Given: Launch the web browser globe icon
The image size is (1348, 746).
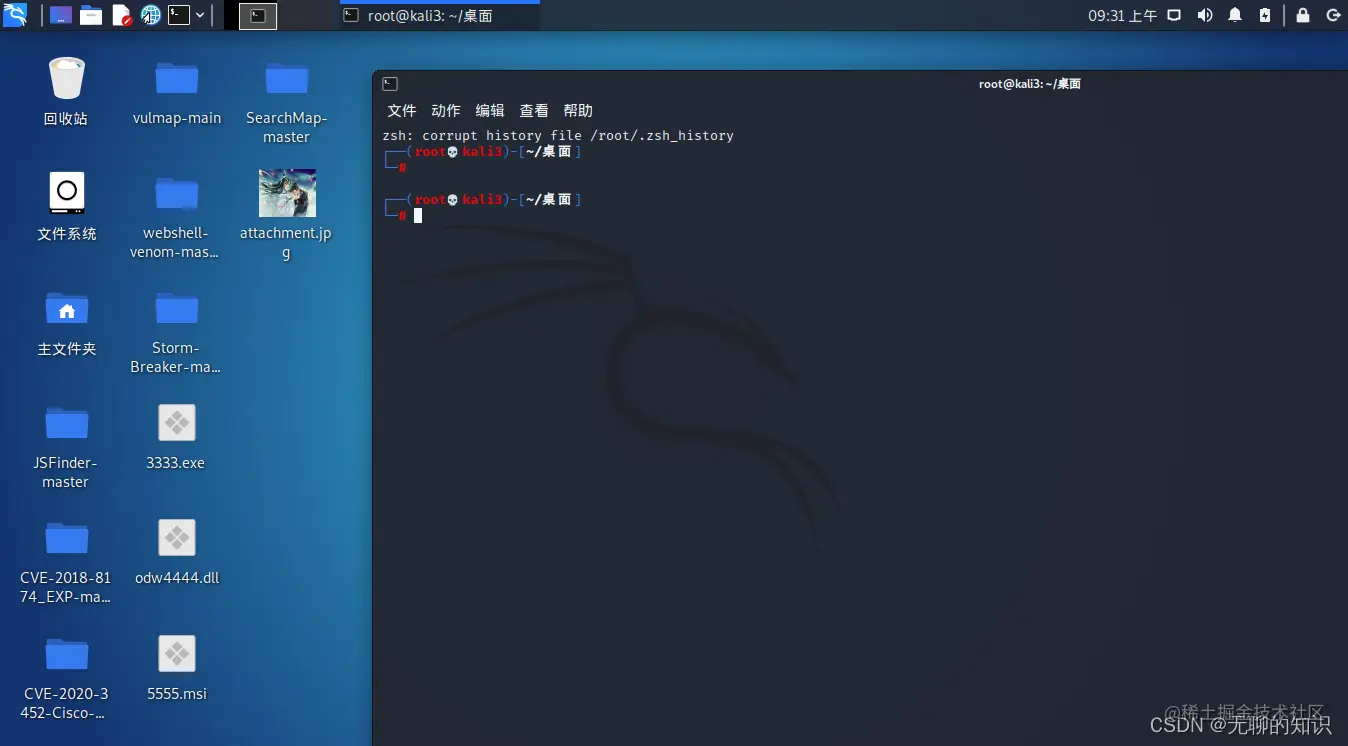Looking at the screenshot, I should point(150,15).
